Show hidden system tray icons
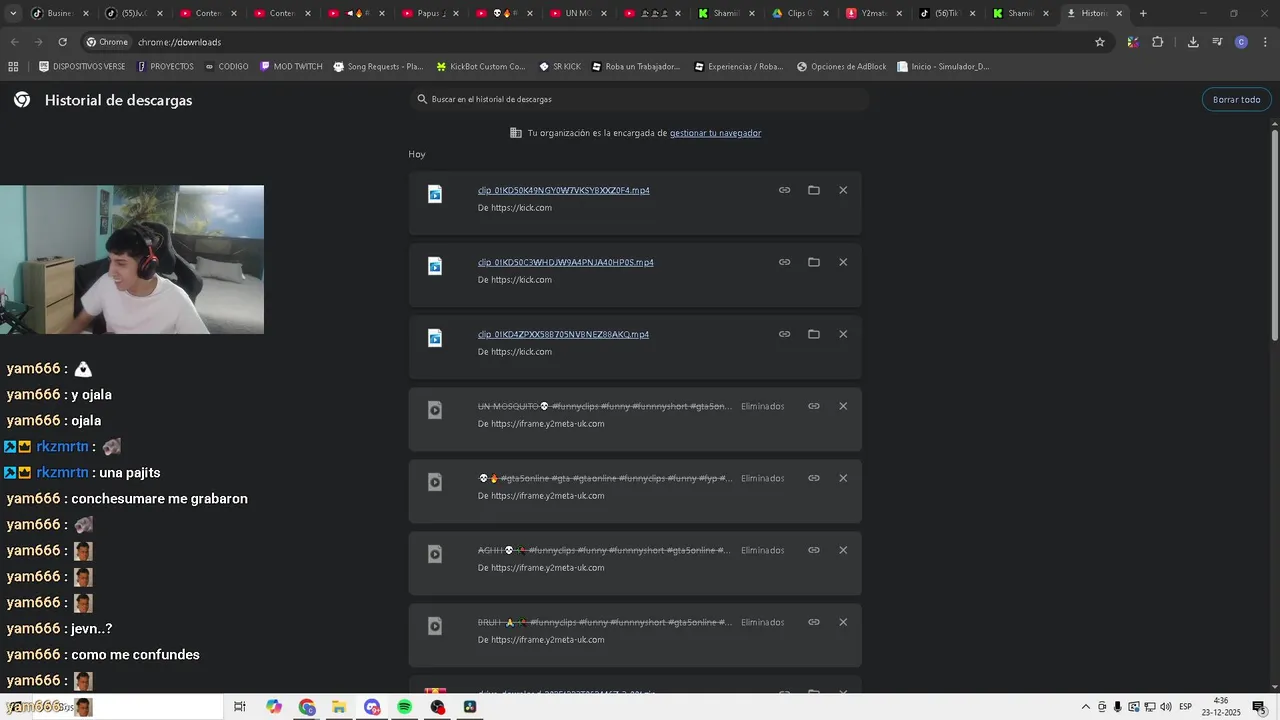The width and height of the screenshot is (1280, 720). (x=1086, y=707)
